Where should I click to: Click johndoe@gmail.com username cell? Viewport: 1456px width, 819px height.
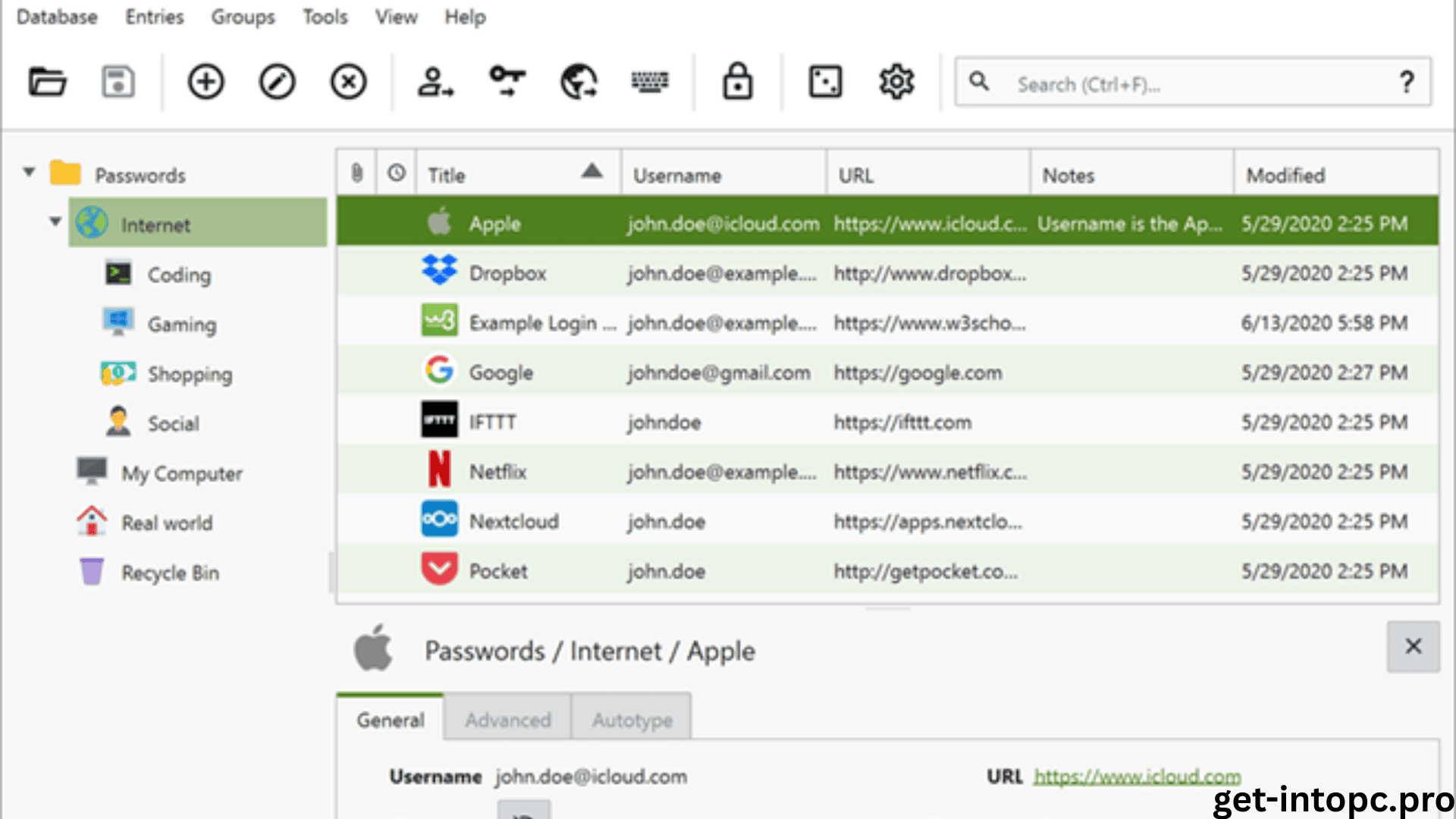719,372
